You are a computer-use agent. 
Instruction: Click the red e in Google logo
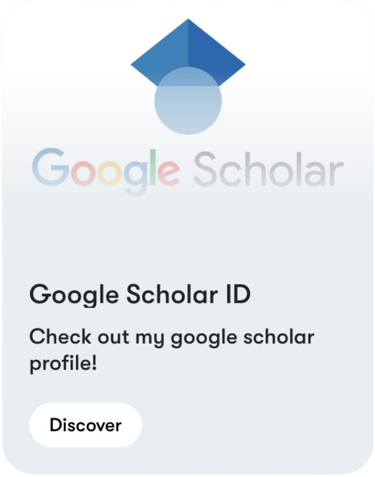(x=168, y=173)
